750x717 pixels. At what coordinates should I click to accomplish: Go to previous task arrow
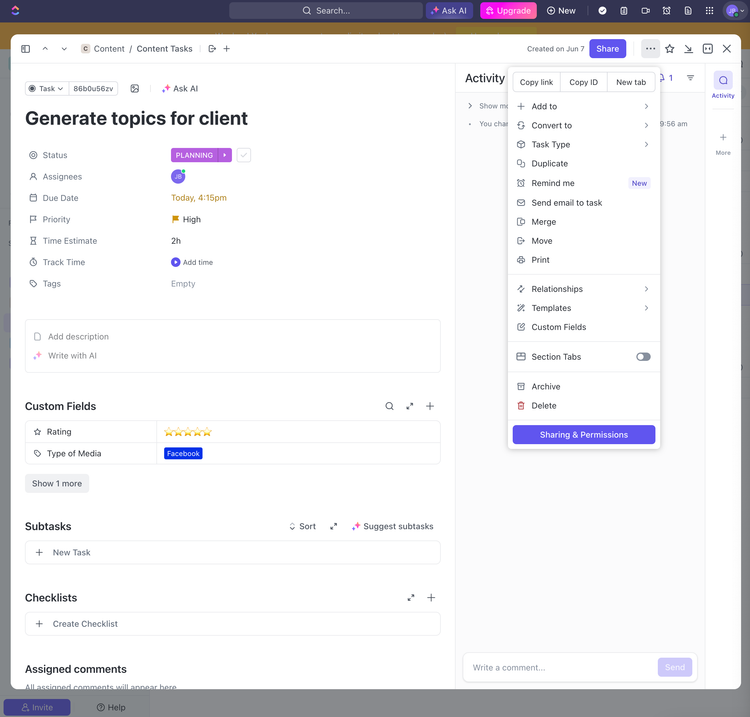click(x=45, y=49)
